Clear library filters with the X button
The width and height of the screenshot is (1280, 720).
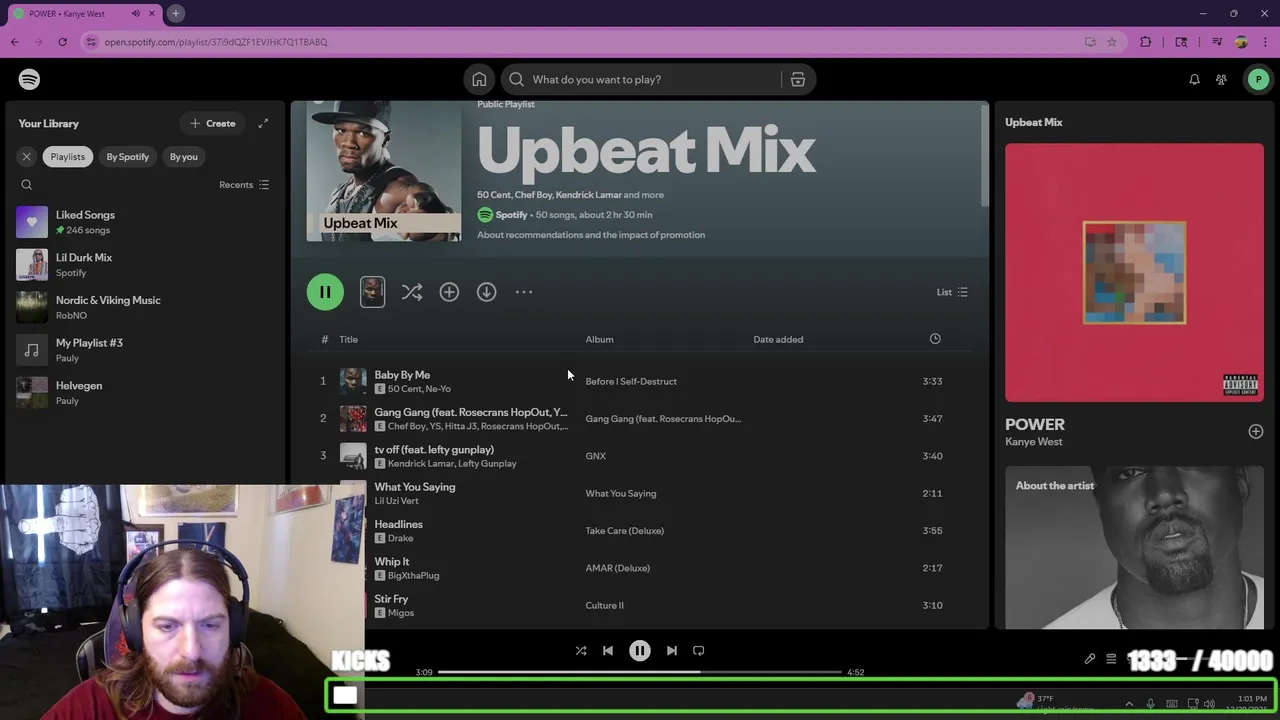click(x=27, y=156)
